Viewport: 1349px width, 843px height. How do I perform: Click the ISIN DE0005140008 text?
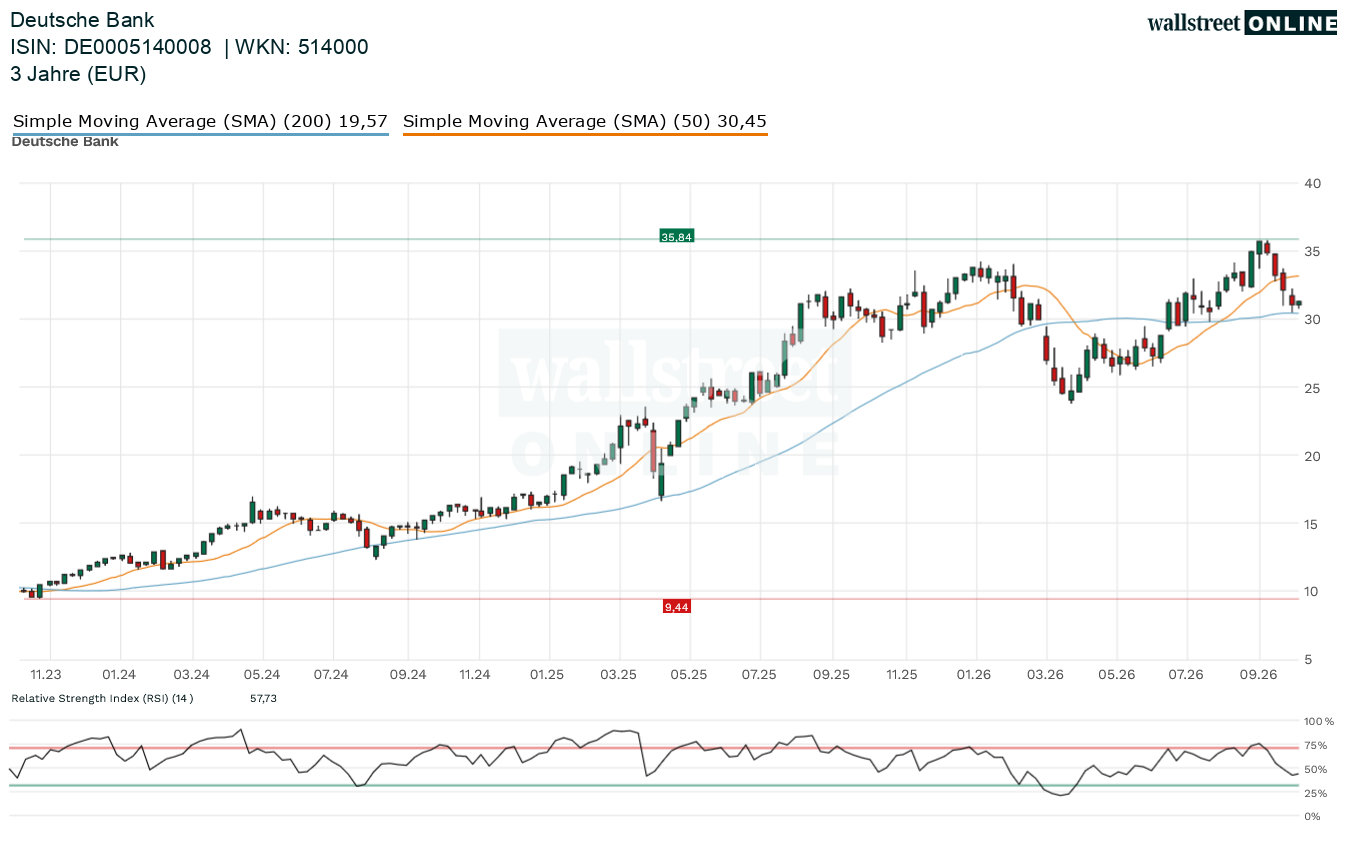coord(111,47)
